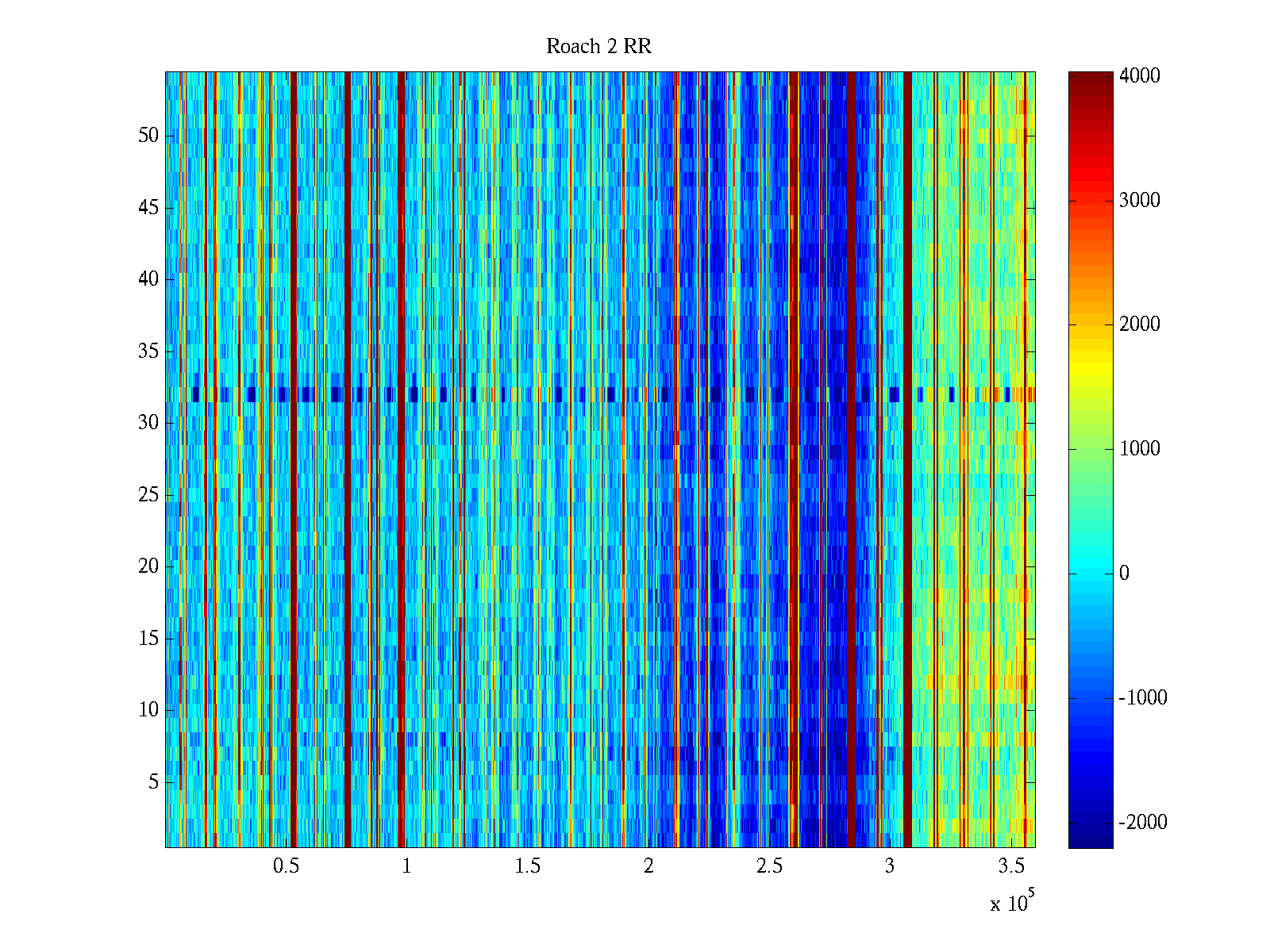Click the colorbar tick label 1000
Image resolution: width=1270 pixels, height=952 pixels.
tap(1139, 449)
